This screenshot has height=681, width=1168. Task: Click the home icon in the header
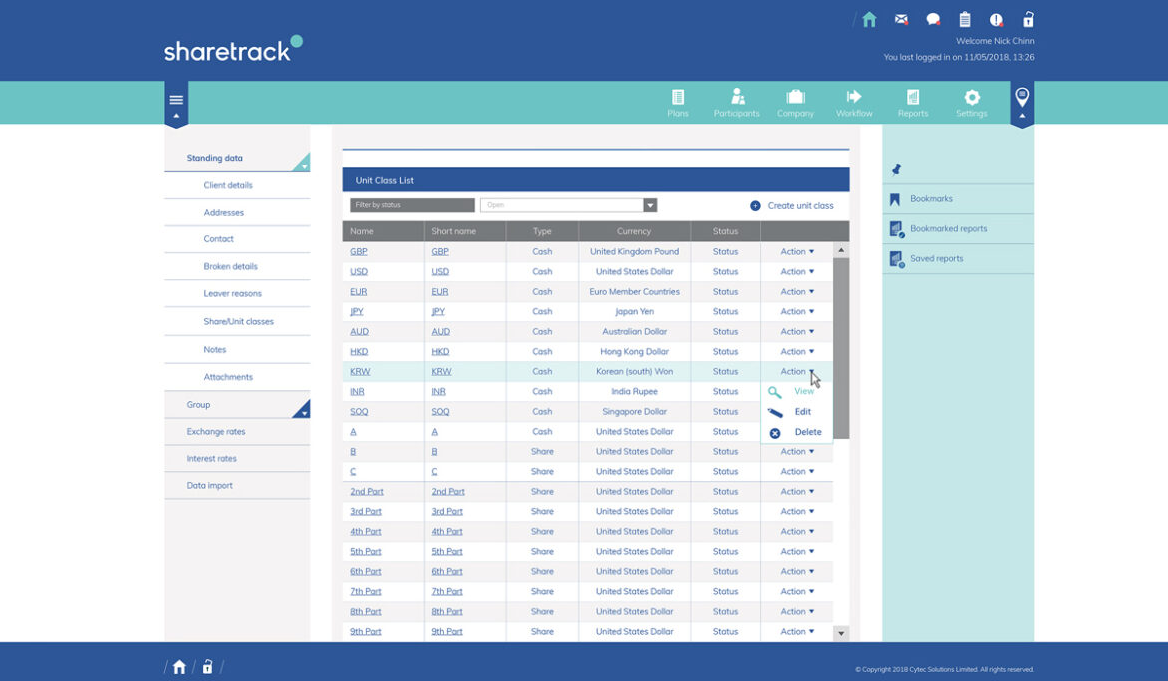point(868,18)
